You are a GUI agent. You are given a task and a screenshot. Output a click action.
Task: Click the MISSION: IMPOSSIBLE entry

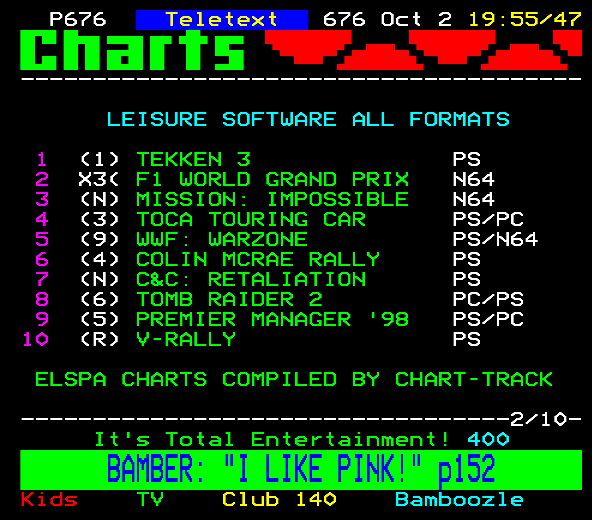[272, 199]
